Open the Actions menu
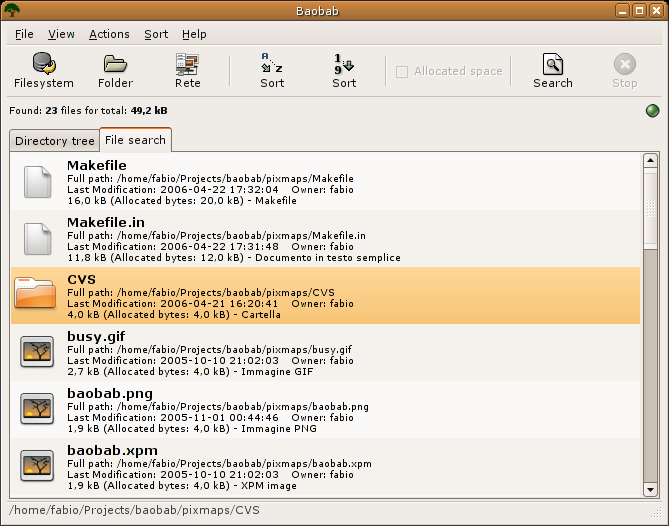This screenshot has height=526, width=669. pos(109,34)
